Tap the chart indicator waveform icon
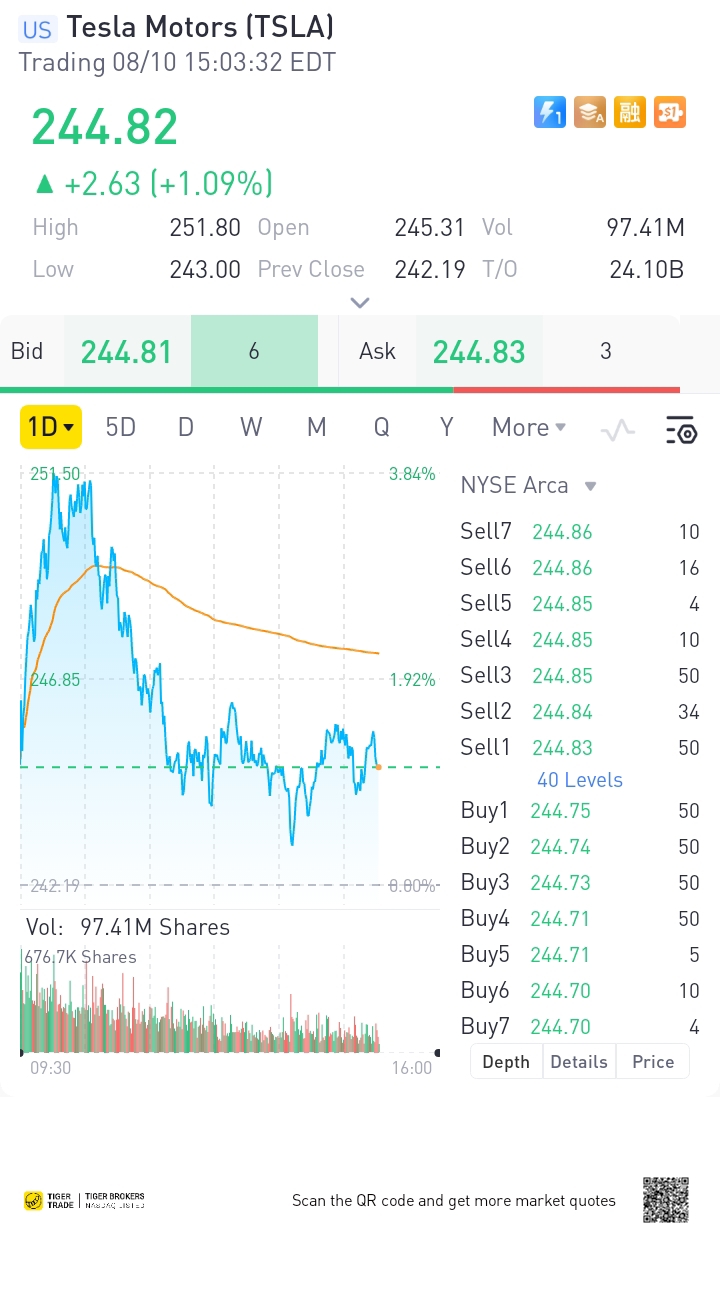Image resolution: width=720 pixels, height=1304 pixels. coord(618,430)
